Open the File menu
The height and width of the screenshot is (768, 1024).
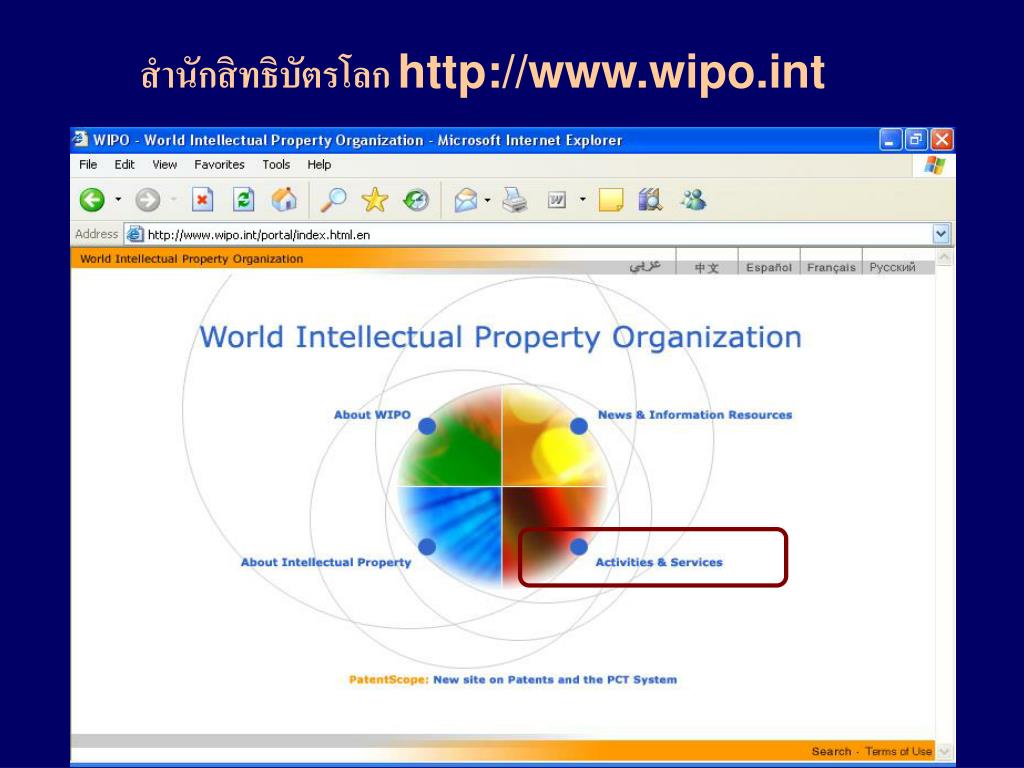click(x=88, y=165)
